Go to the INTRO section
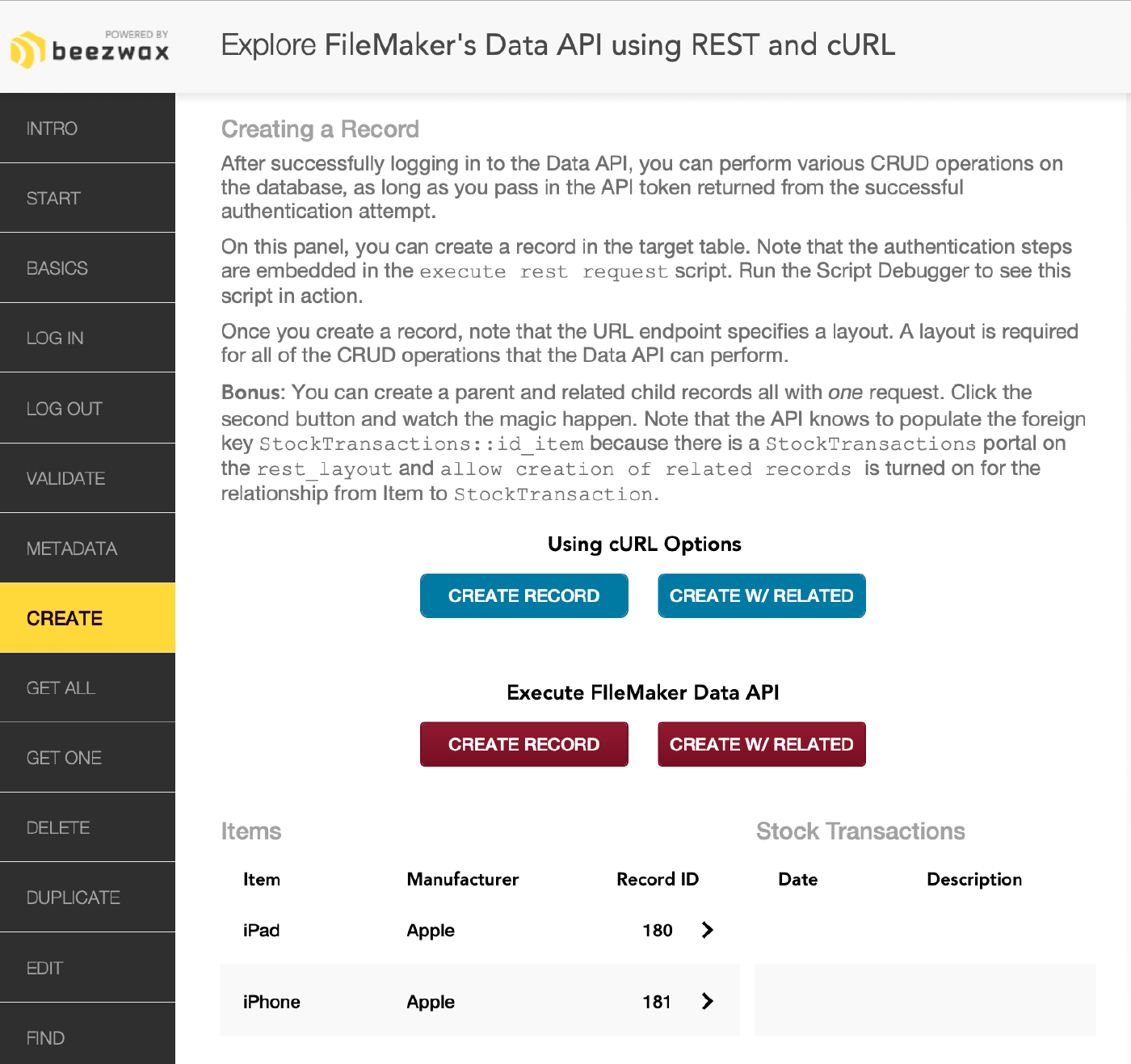This screenshot has width=1131, height=1064. (87, 128)
